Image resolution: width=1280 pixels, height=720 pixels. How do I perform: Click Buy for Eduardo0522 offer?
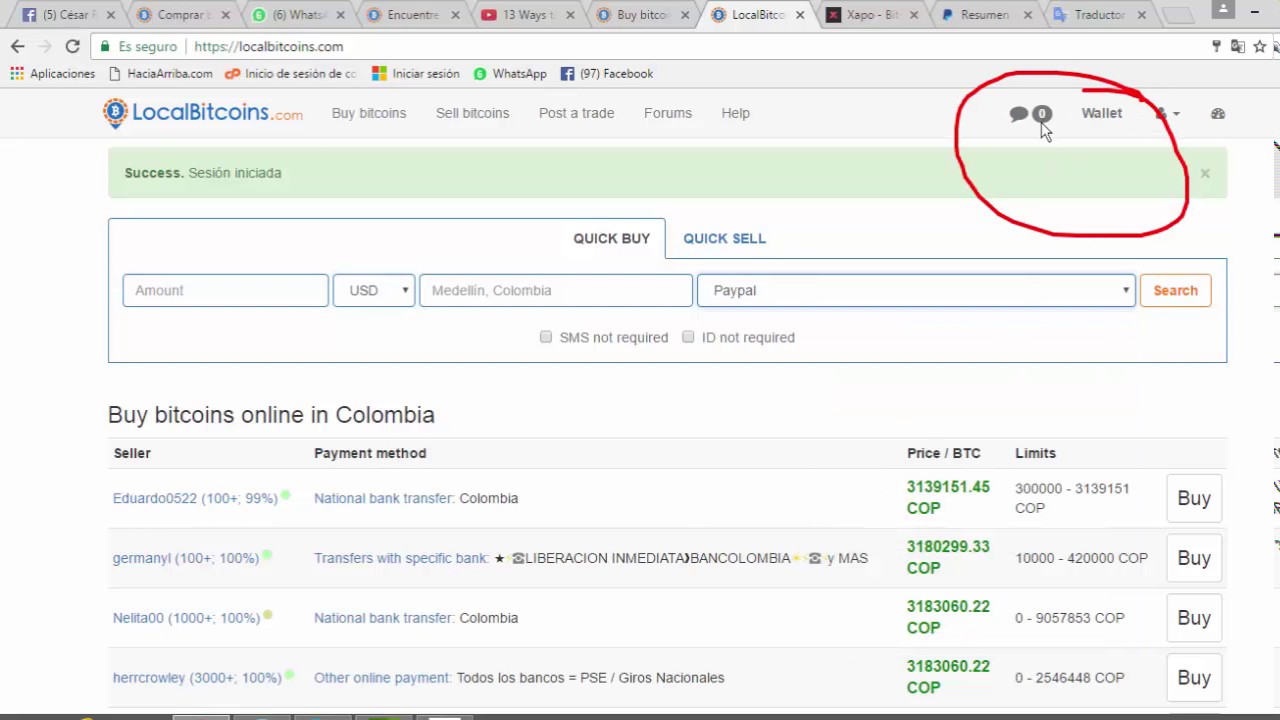1193,498
